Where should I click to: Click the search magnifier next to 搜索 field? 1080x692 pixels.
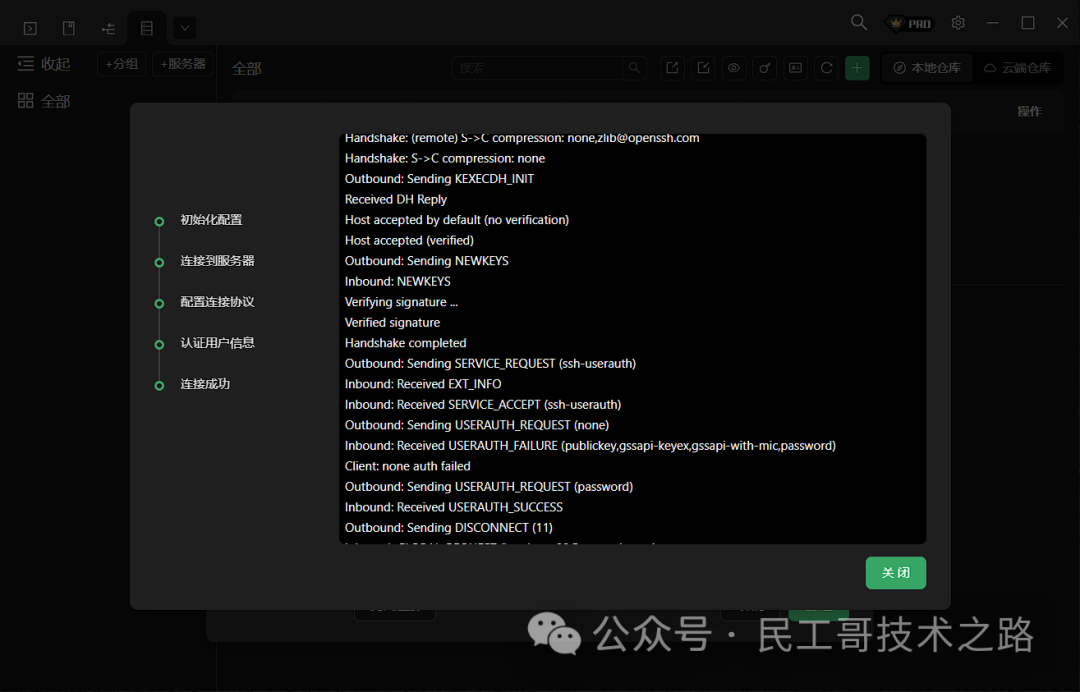[634, 67]
